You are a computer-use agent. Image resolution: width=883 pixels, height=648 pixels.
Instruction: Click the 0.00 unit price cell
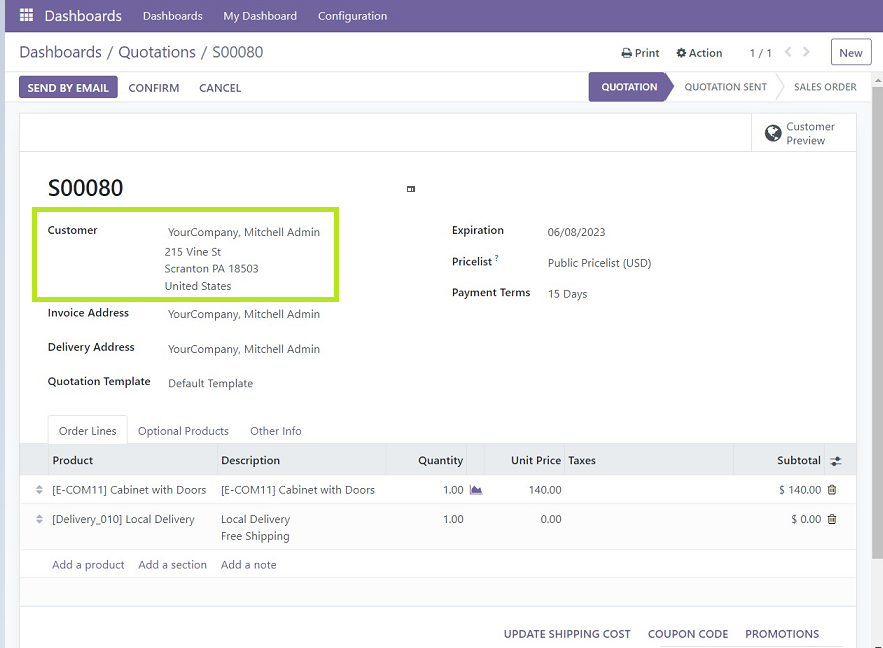[x=550, y=519]
